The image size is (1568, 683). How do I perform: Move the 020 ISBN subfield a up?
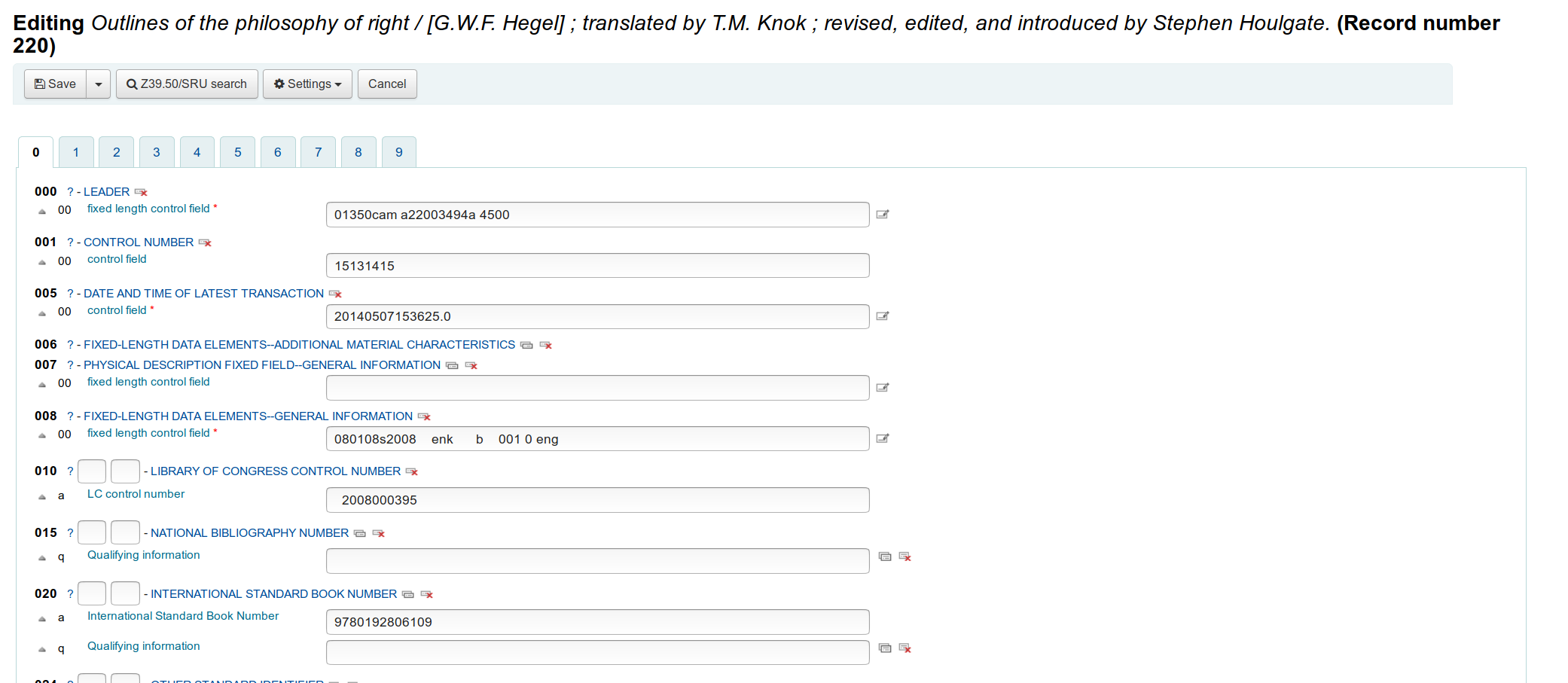click(x=42, y=619)
